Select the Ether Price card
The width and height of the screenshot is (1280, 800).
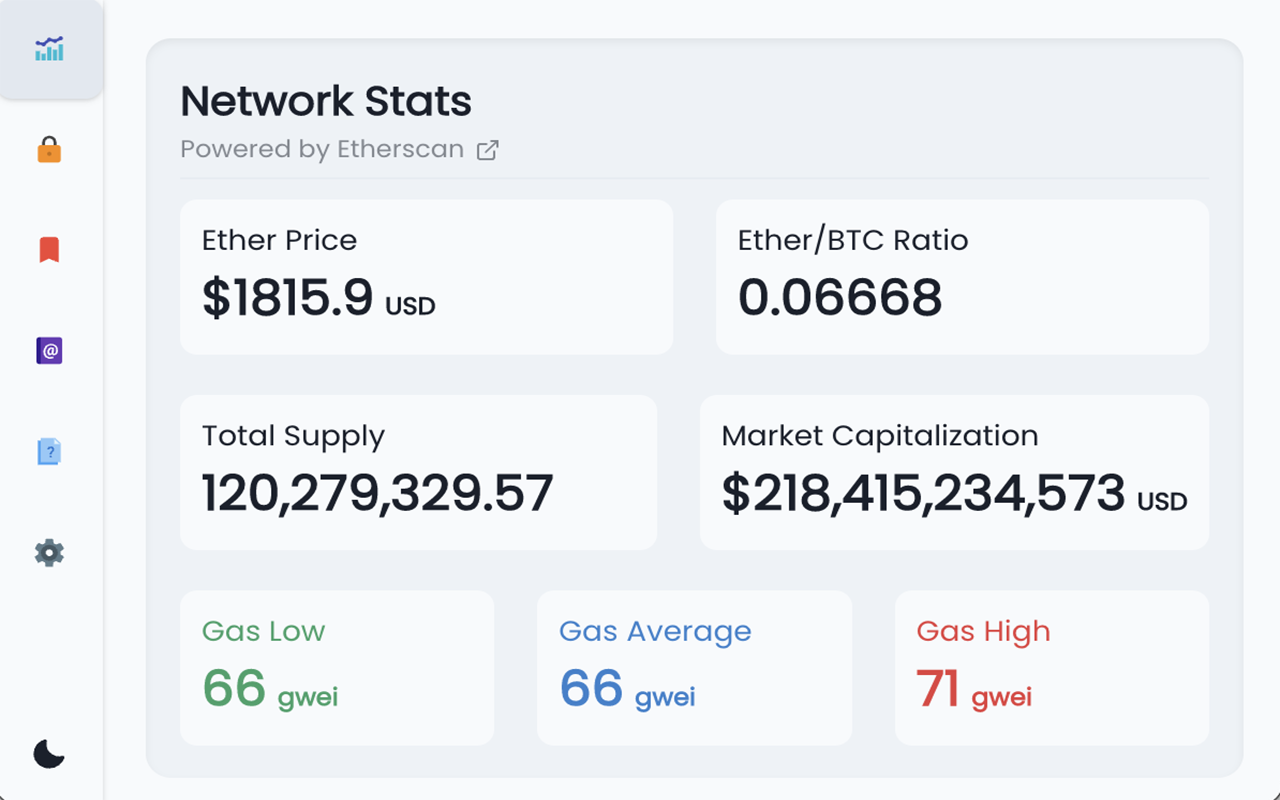[x=426, y=276]
